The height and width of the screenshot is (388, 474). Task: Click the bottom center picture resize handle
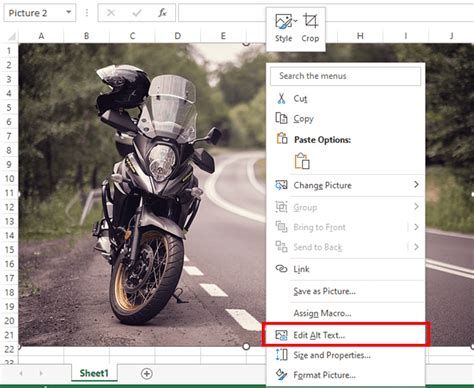[246, 347]
